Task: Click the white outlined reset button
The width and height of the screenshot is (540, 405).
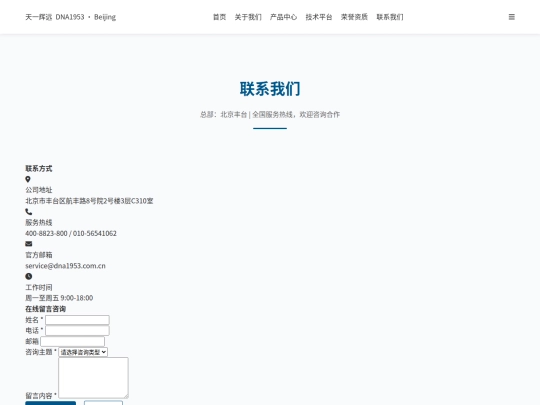Action: click(103, 403)
